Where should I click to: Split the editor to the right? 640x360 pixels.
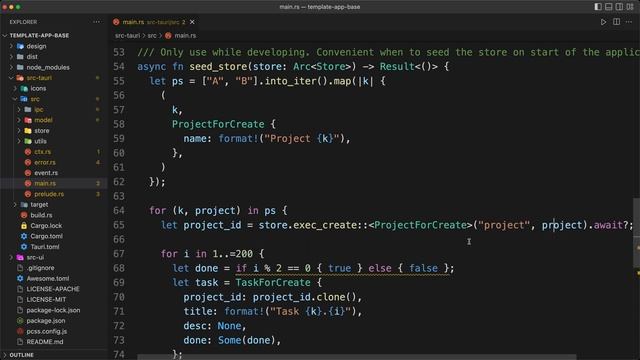(616, 22)
